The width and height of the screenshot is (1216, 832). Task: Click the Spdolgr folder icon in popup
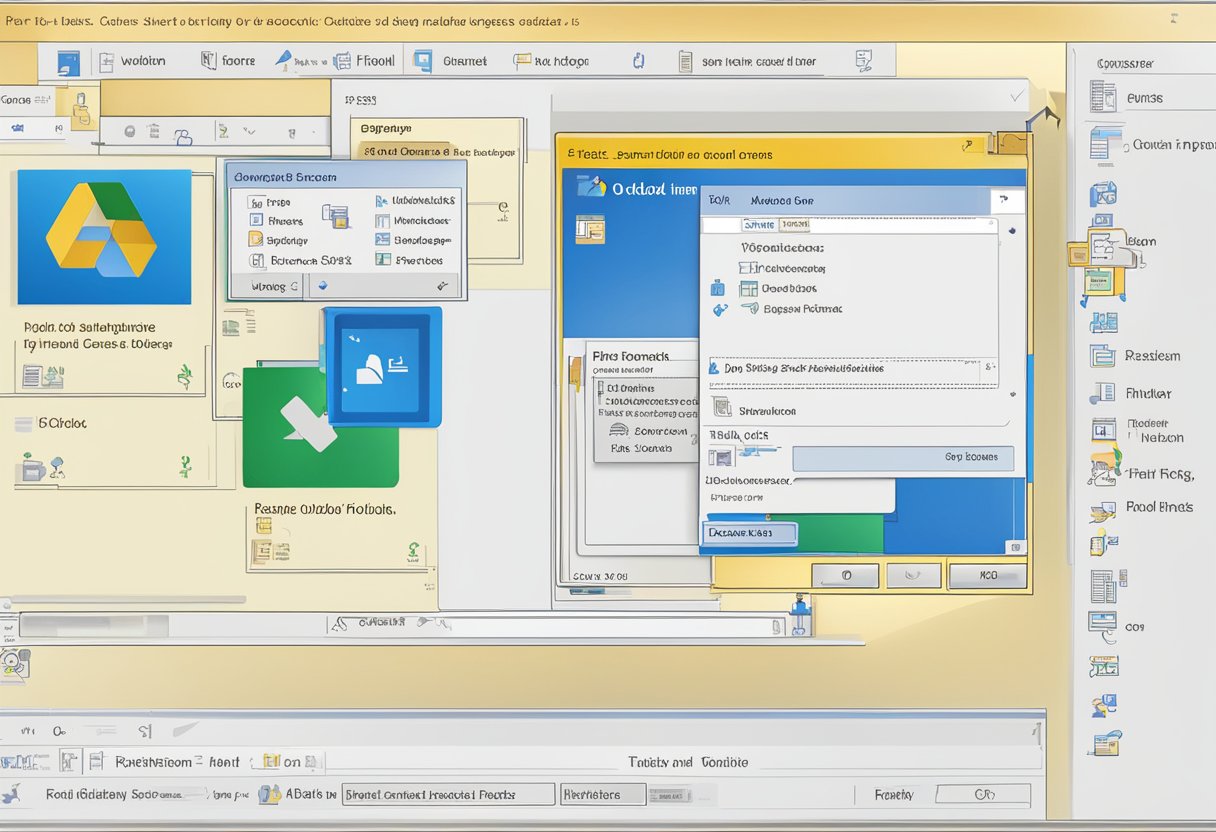click(256, 240)
